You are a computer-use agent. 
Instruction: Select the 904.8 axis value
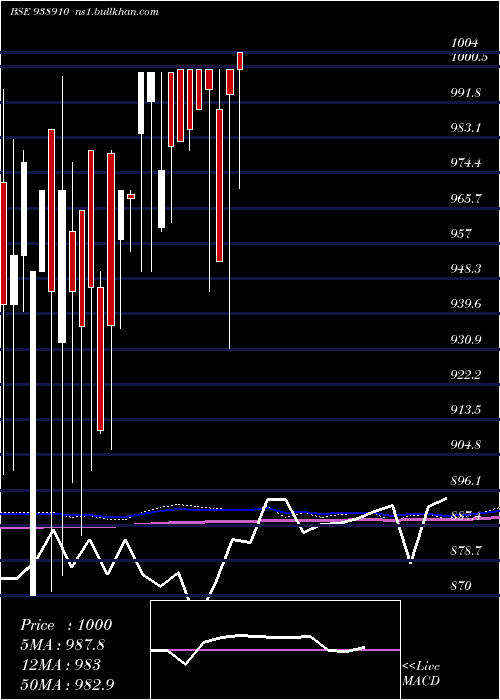point(466,445)
